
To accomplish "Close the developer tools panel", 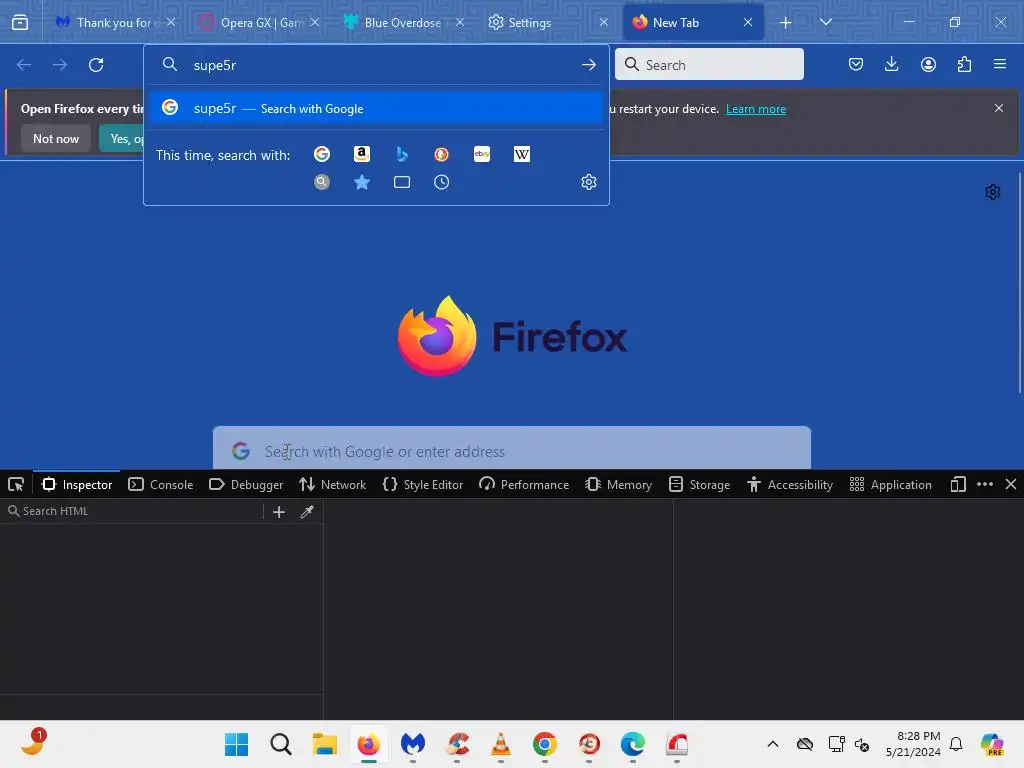I will (1011, 485).
